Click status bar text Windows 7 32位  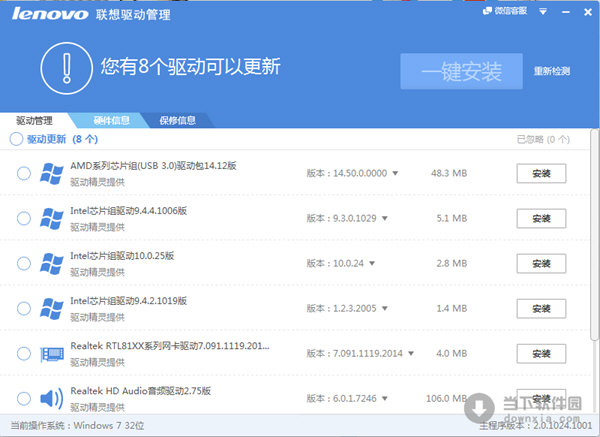coord(109,426)
